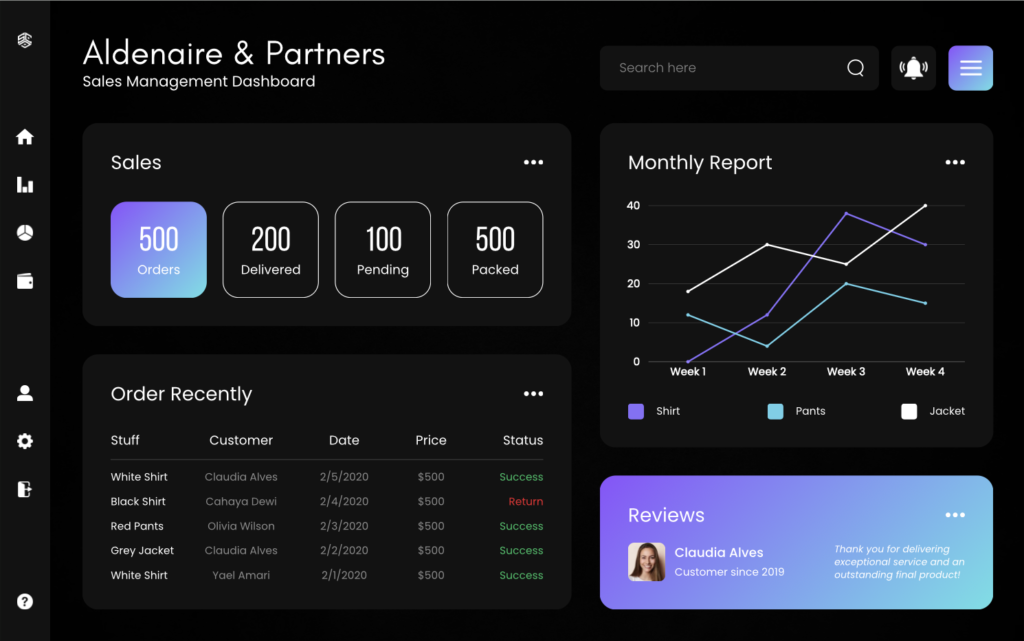Expand the Sales panel options menu
This screenshot has width=1024, height=641.
pos(533,162)
